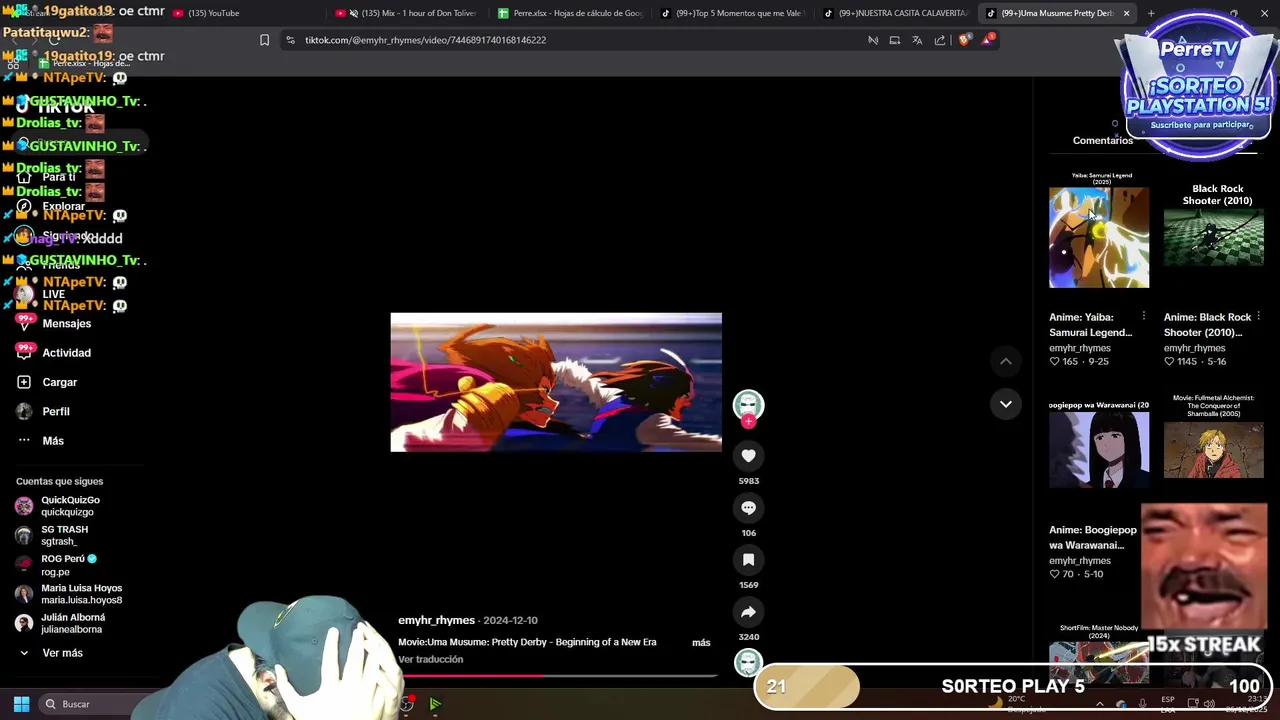Follow emyhr_rhymes via red plus on avatar
The width and height of the screenshot is (1280, 720).
click(748, 422)
